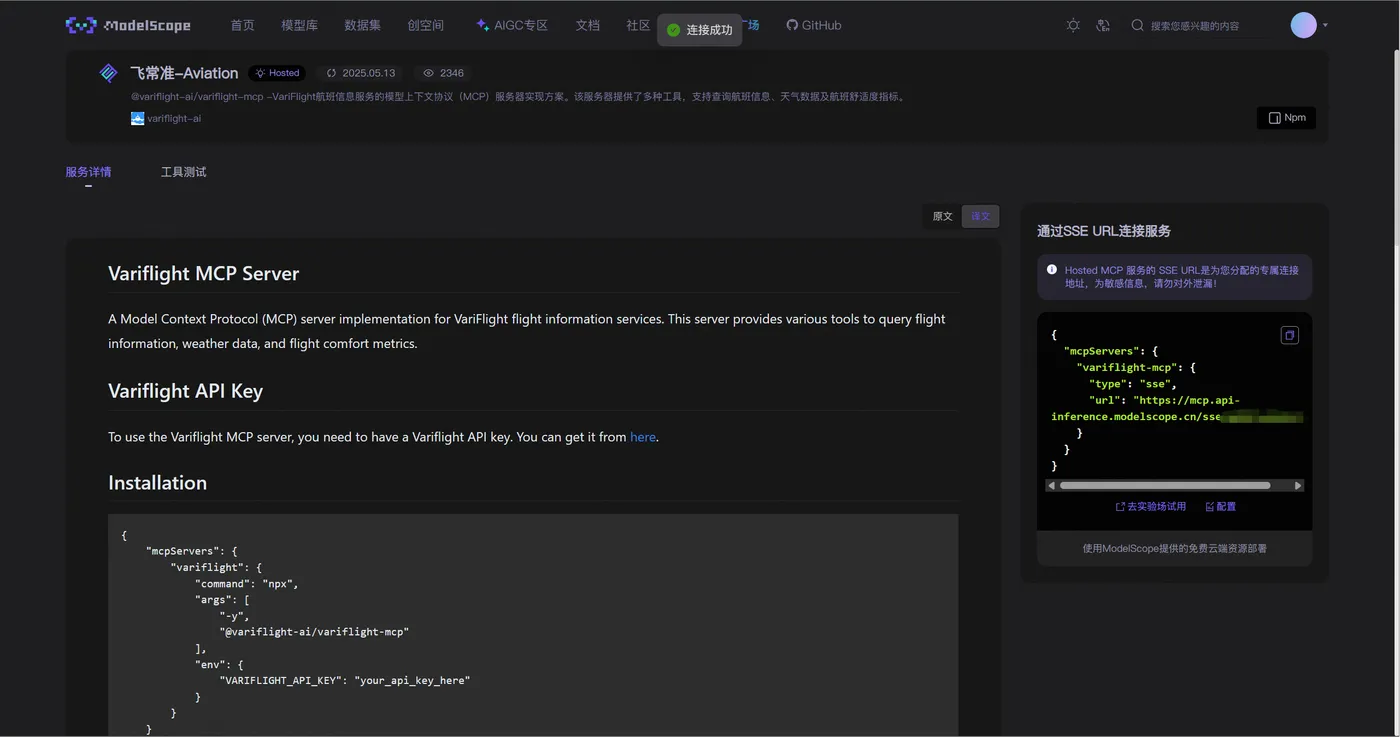Click the "@variflight-ai/variflight-mcp" code line
The height and width of the screenshot is (737, 1400).
pyautogui.click(x=314, y=632)
